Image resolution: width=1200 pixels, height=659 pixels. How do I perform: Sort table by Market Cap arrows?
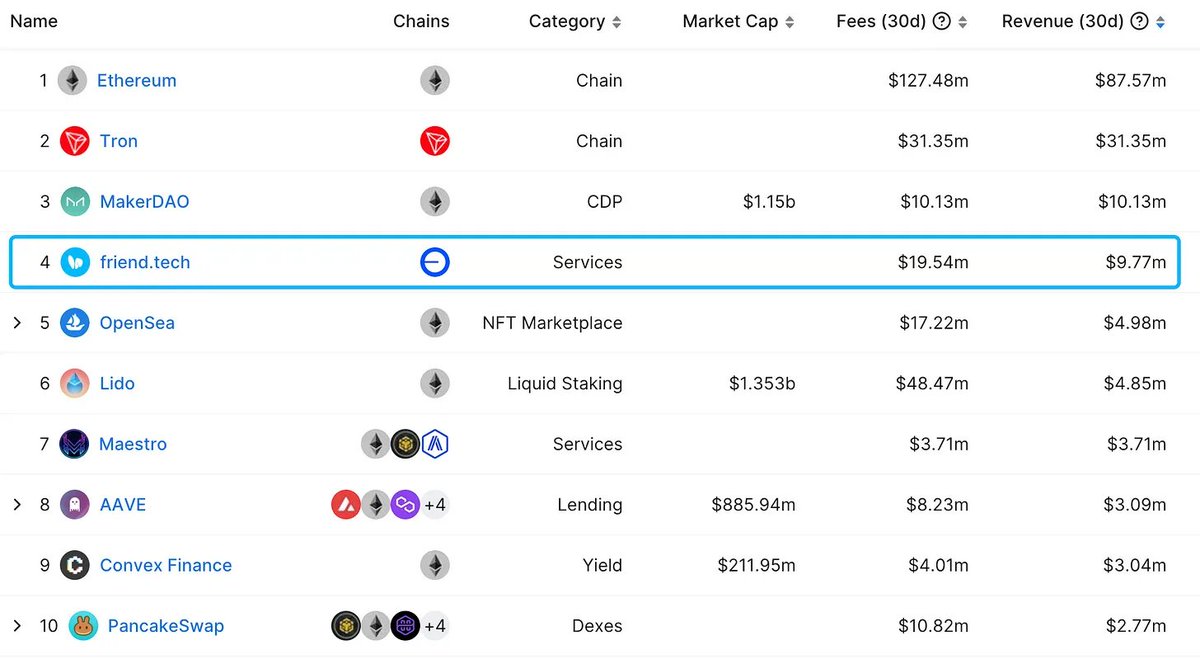pos(790,22)
